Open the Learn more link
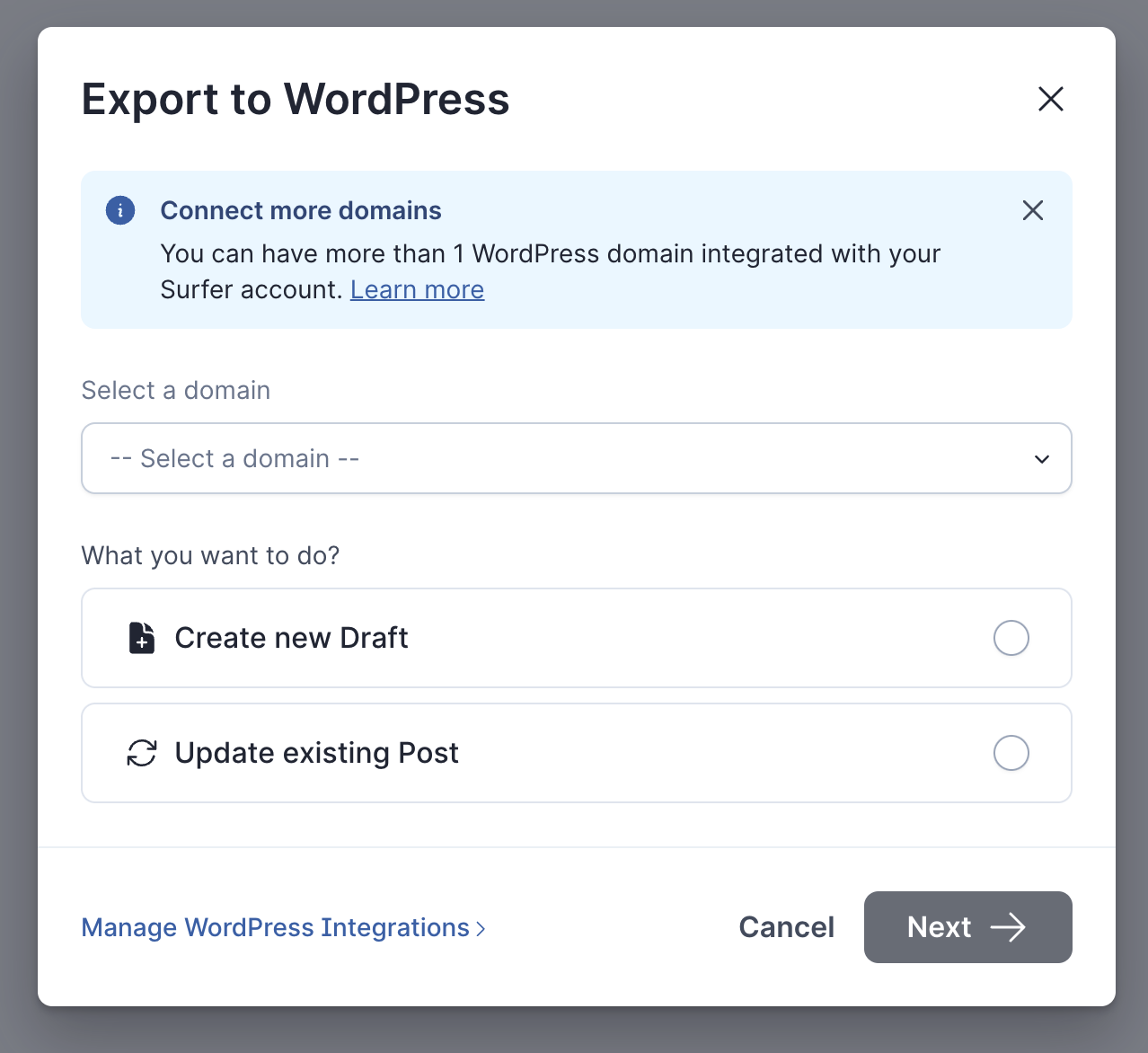 click(x=417, y=289)
